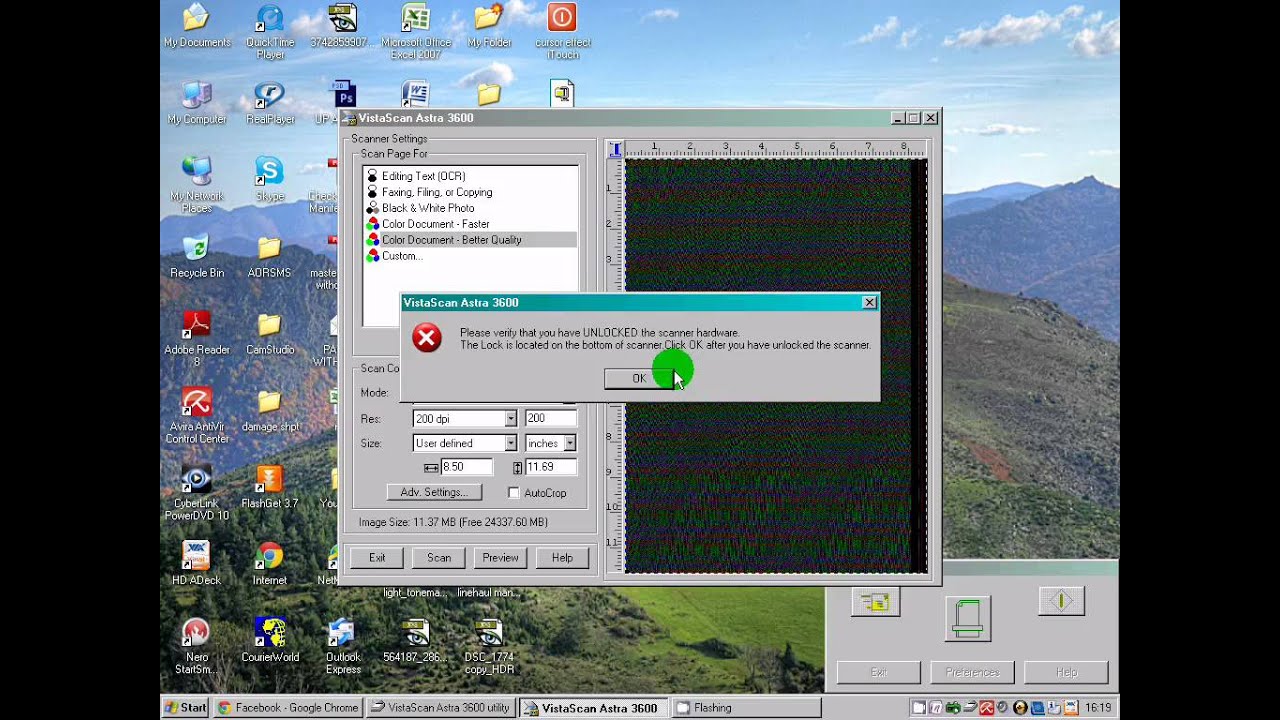Switch to Facebook - Google Chrome taskbar item
Image resolution: width=1280 pixels, height=720 pixels.
[x=289, y=708]
